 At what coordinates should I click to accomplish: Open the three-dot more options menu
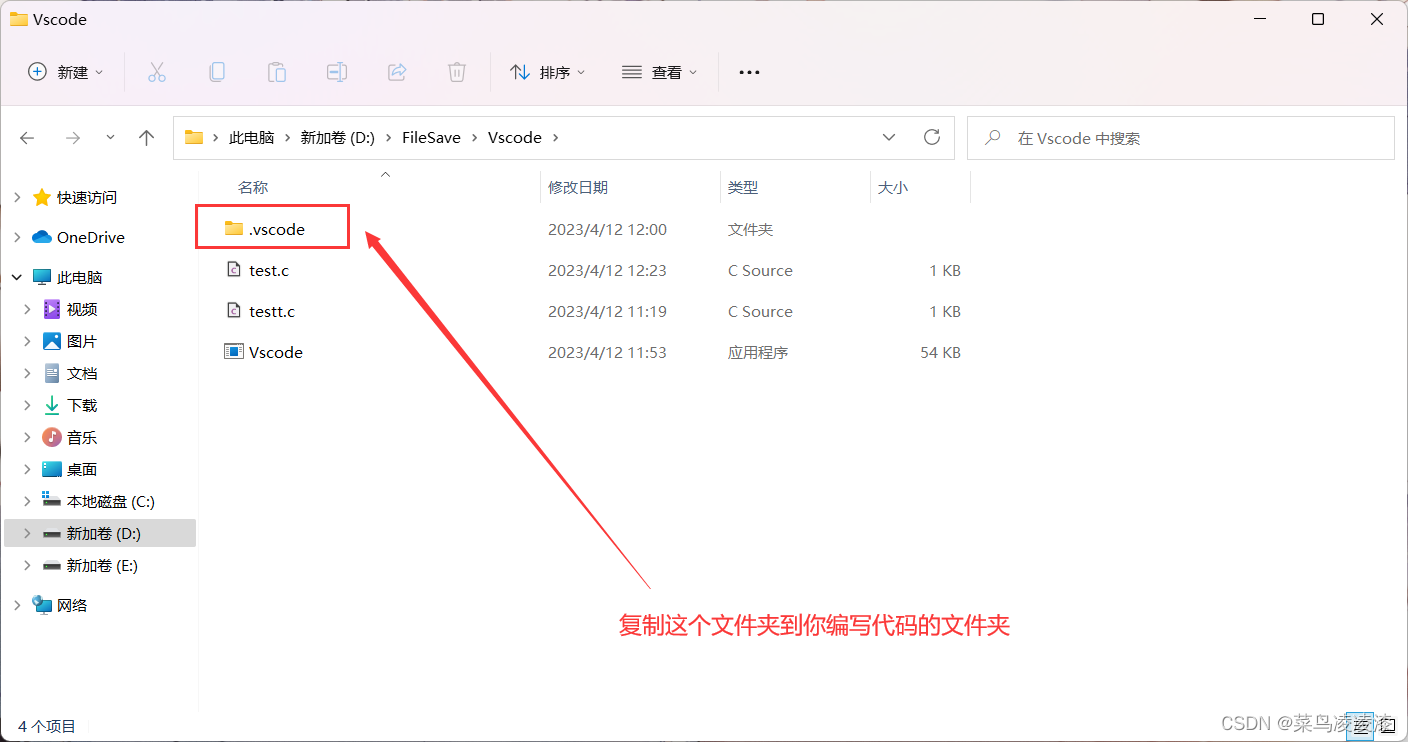[x=749, y=72]
